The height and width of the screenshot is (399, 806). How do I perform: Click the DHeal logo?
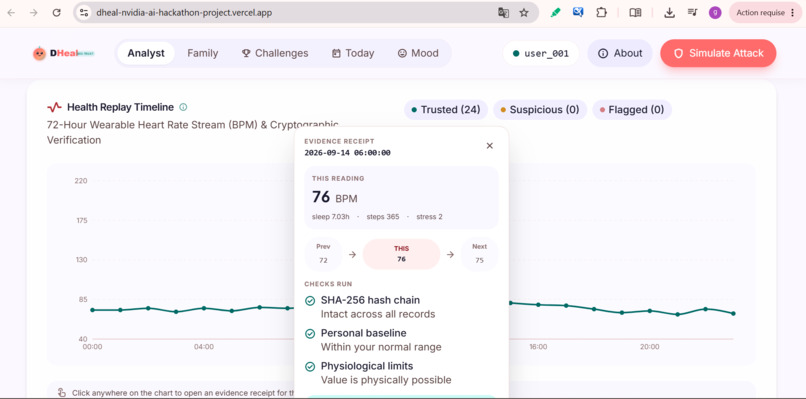tap(63, 53)
